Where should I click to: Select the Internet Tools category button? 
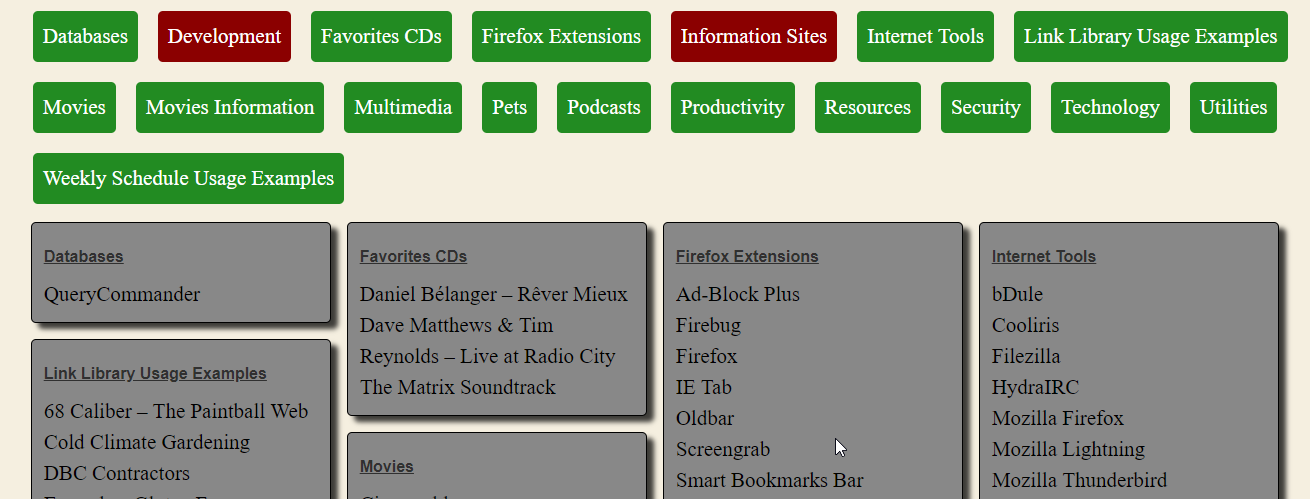[925, 37]
